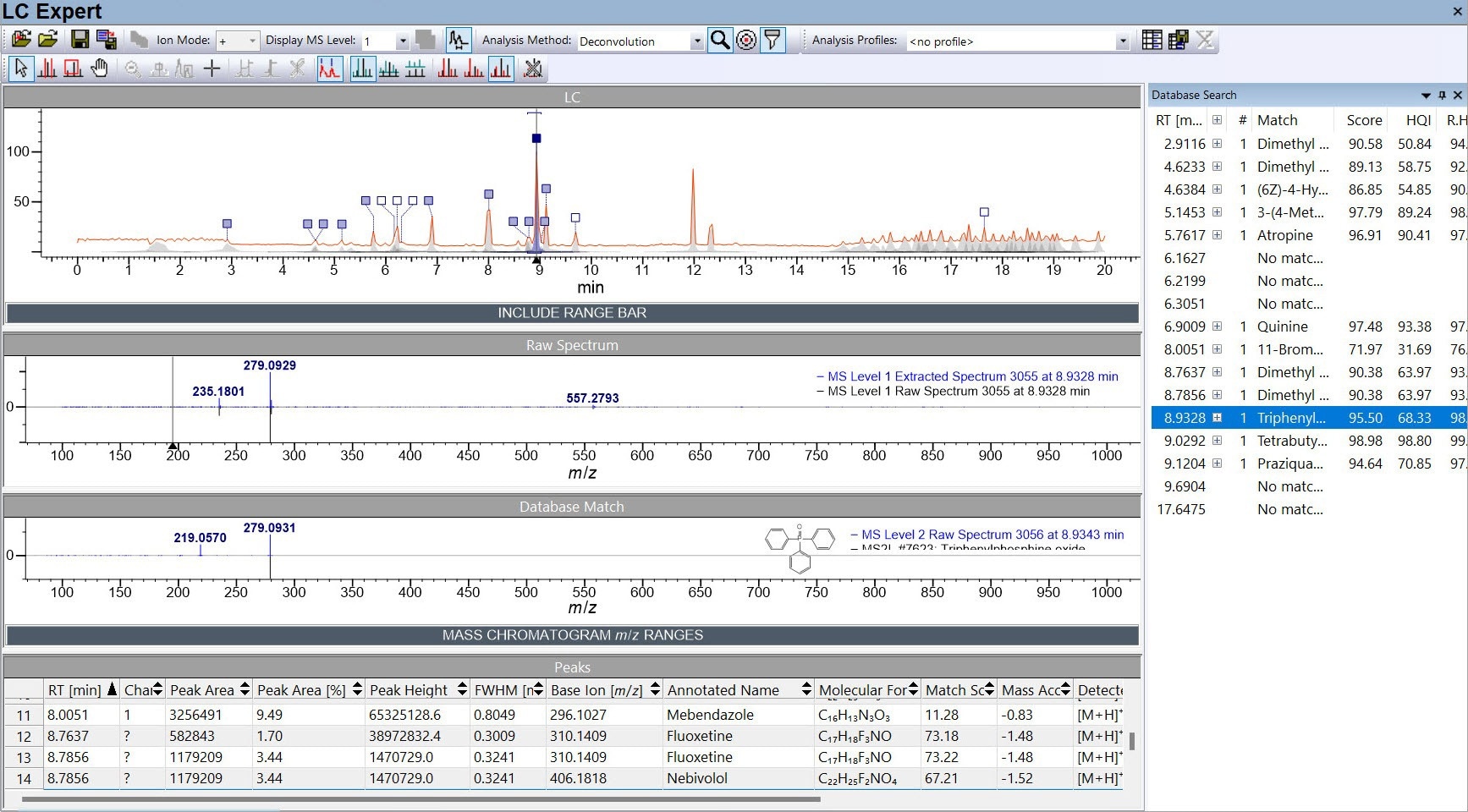Click the bullseye icon next to the search magnifier
This screenshot has height=812, width=1468.
745,40
